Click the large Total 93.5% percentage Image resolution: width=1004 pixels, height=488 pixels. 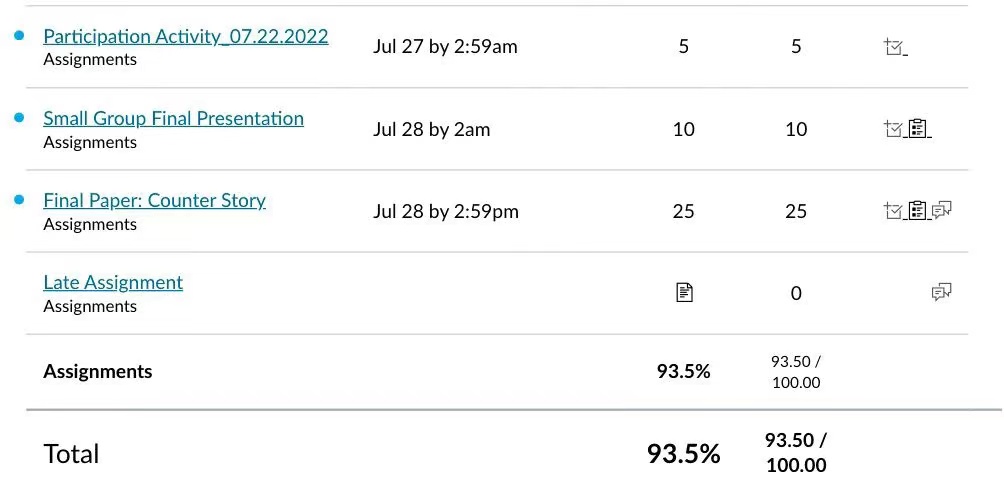coord(683,453)
